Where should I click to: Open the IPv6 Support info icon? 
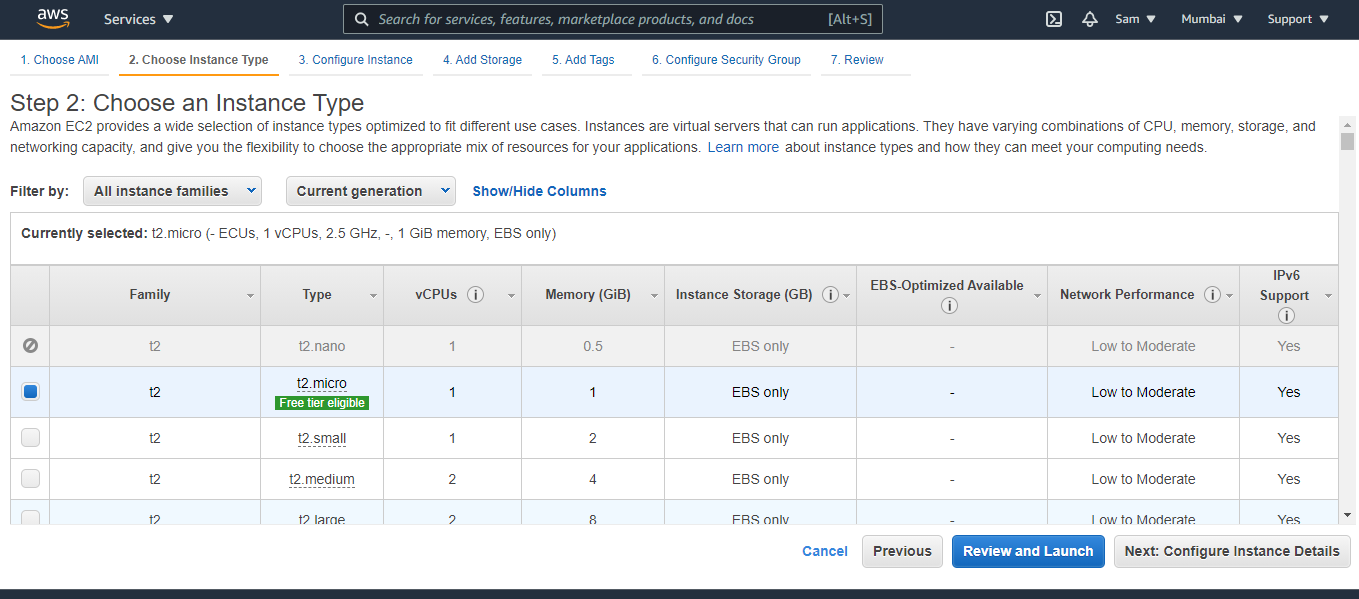click(1287, 315)
